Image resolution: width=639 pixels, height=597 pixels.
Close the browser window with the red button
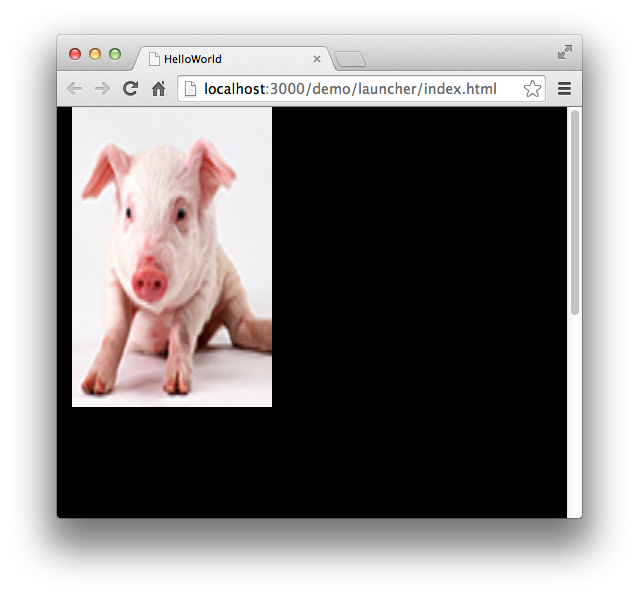coord(75,54)
